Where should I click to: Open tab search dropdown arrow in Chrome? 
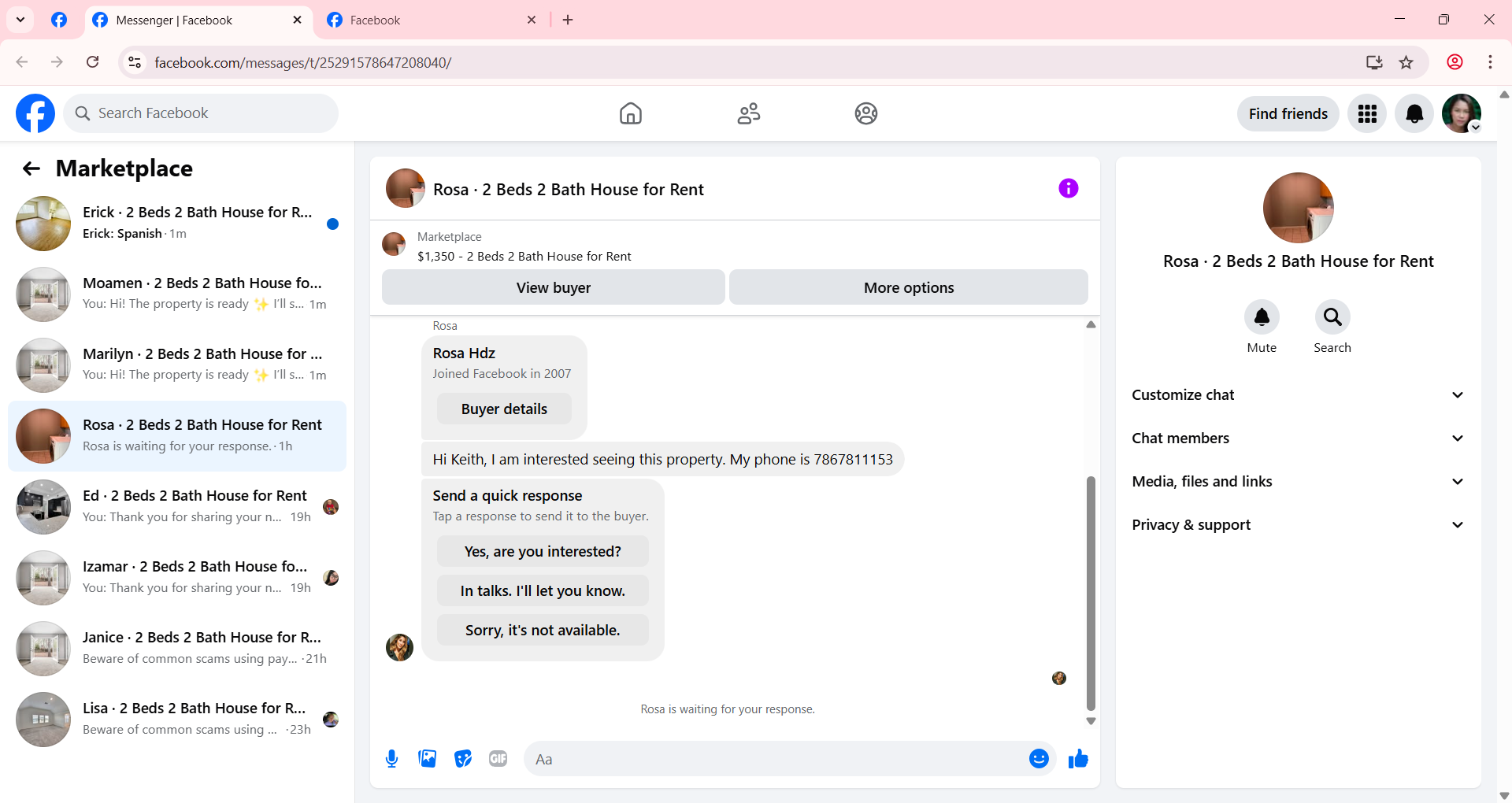(x=20, y=20)
